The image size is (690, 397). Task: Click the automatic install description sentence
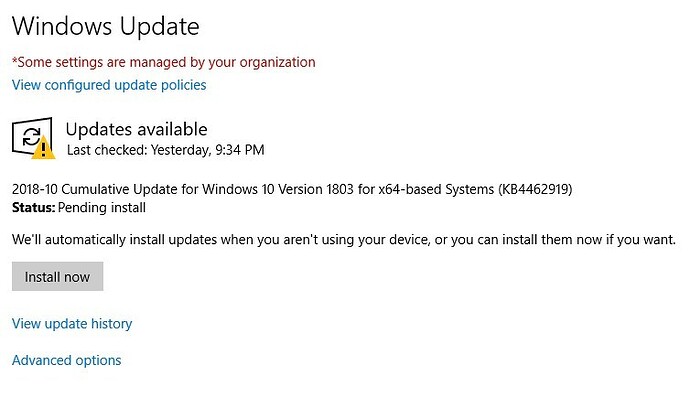click(344, 240)
